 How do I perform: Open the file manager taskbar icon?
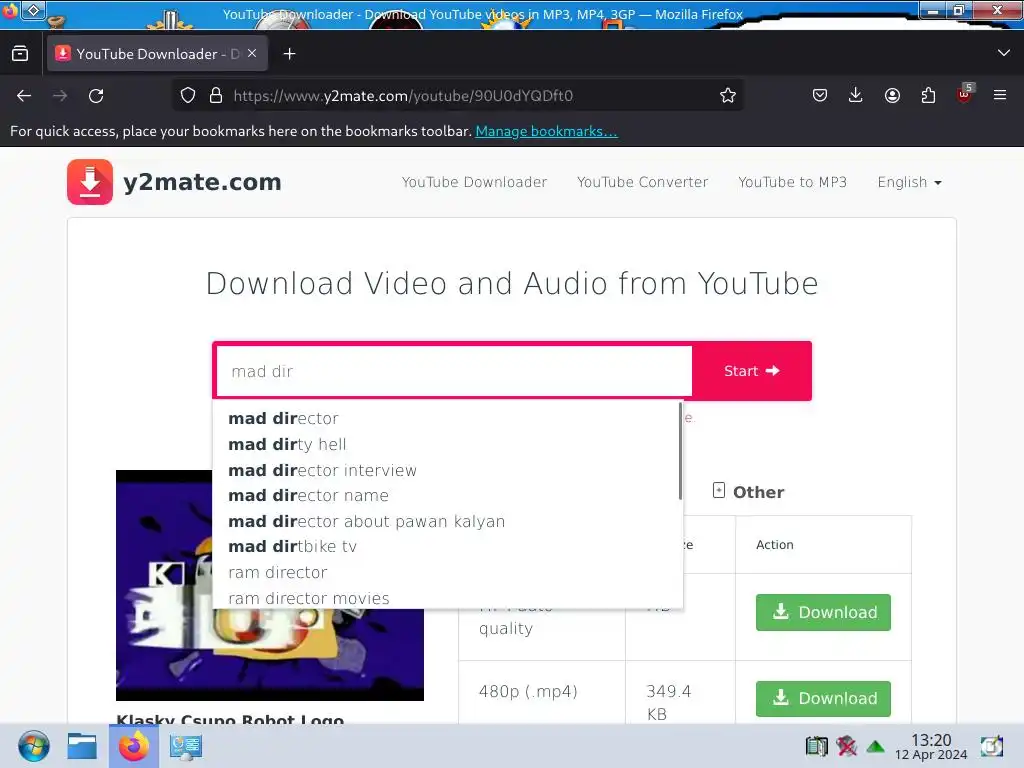(82, 746)
